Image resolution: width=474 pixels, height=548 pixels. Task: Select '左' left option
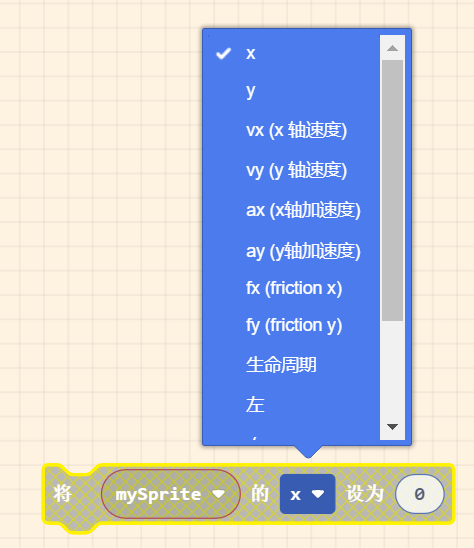[x=291, y=405]
